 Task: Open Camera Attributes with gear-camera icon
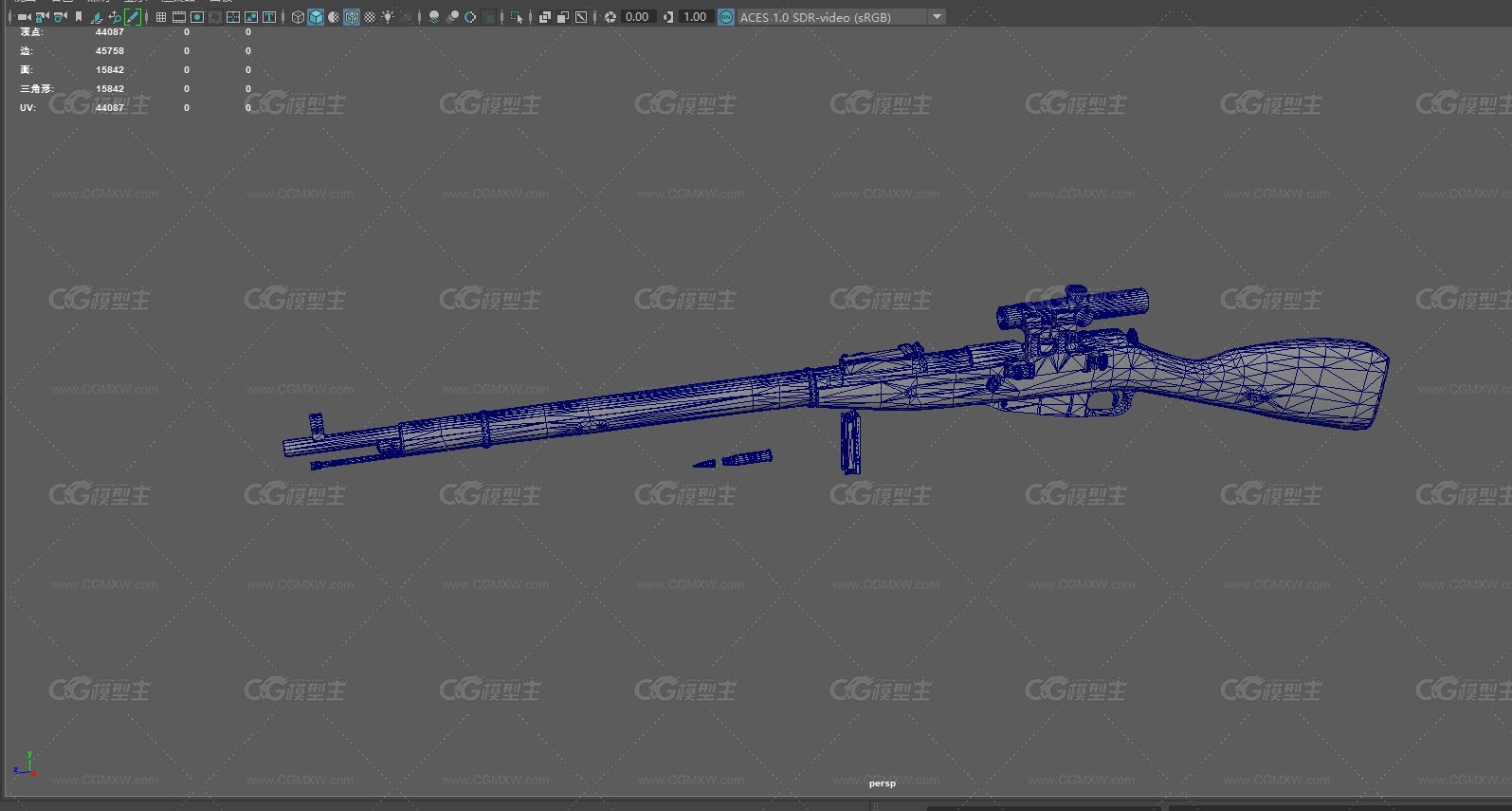pyautogui.click(x=60, y=17)
